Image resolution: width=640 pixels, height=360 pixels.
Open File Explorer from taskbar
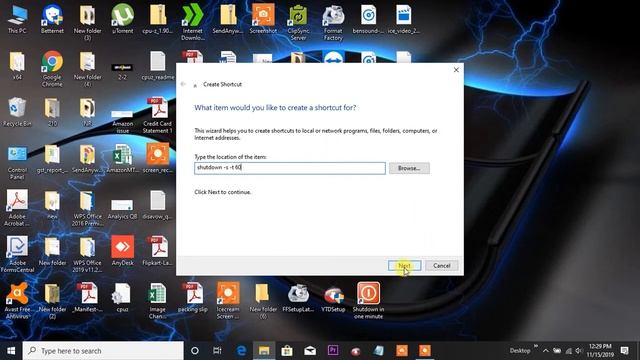(x=264, y=351)
